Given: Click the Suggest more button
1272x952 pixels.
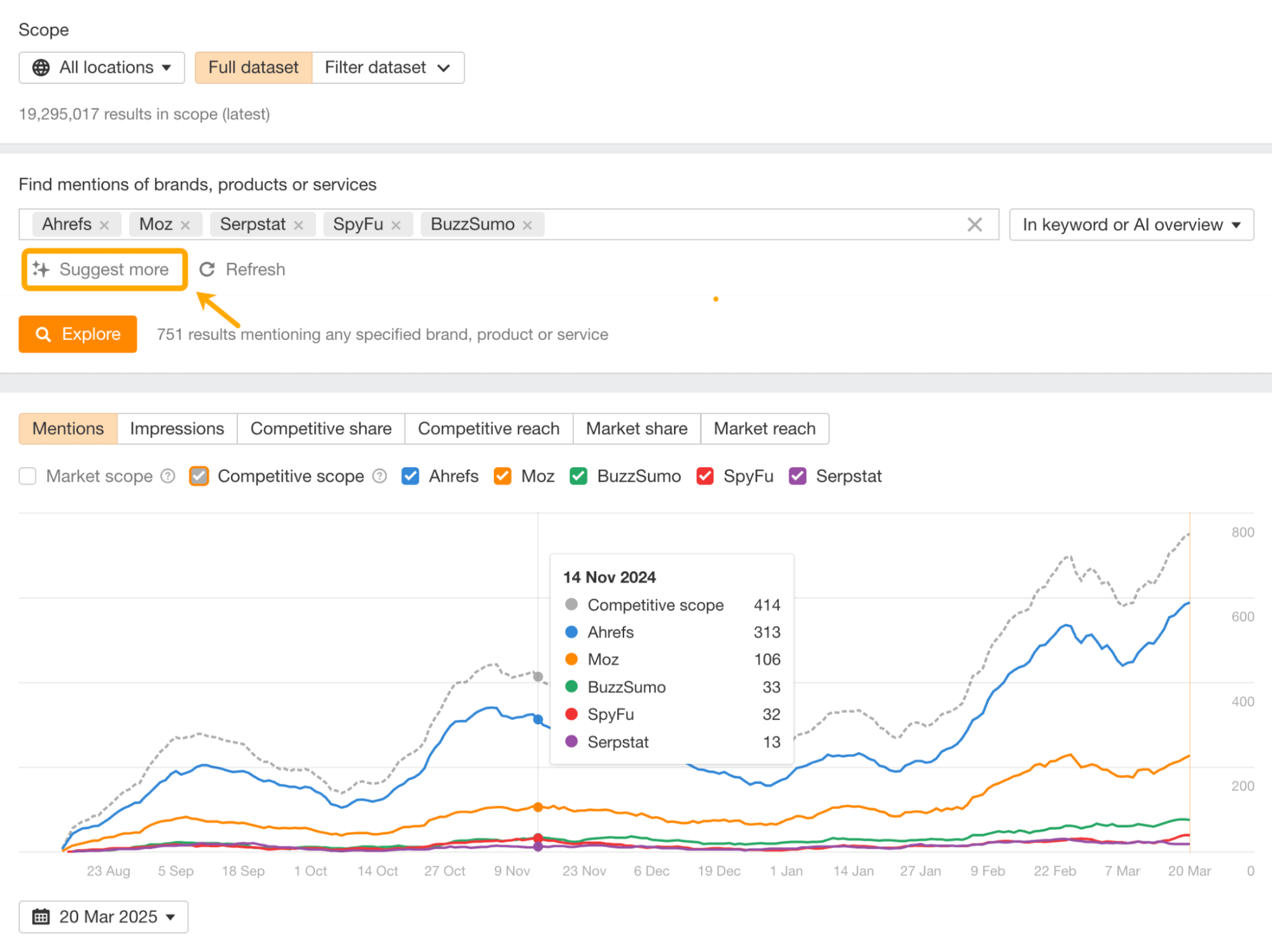Looking at the screenshot, I should pyautogui.click(x=104, y=270).
